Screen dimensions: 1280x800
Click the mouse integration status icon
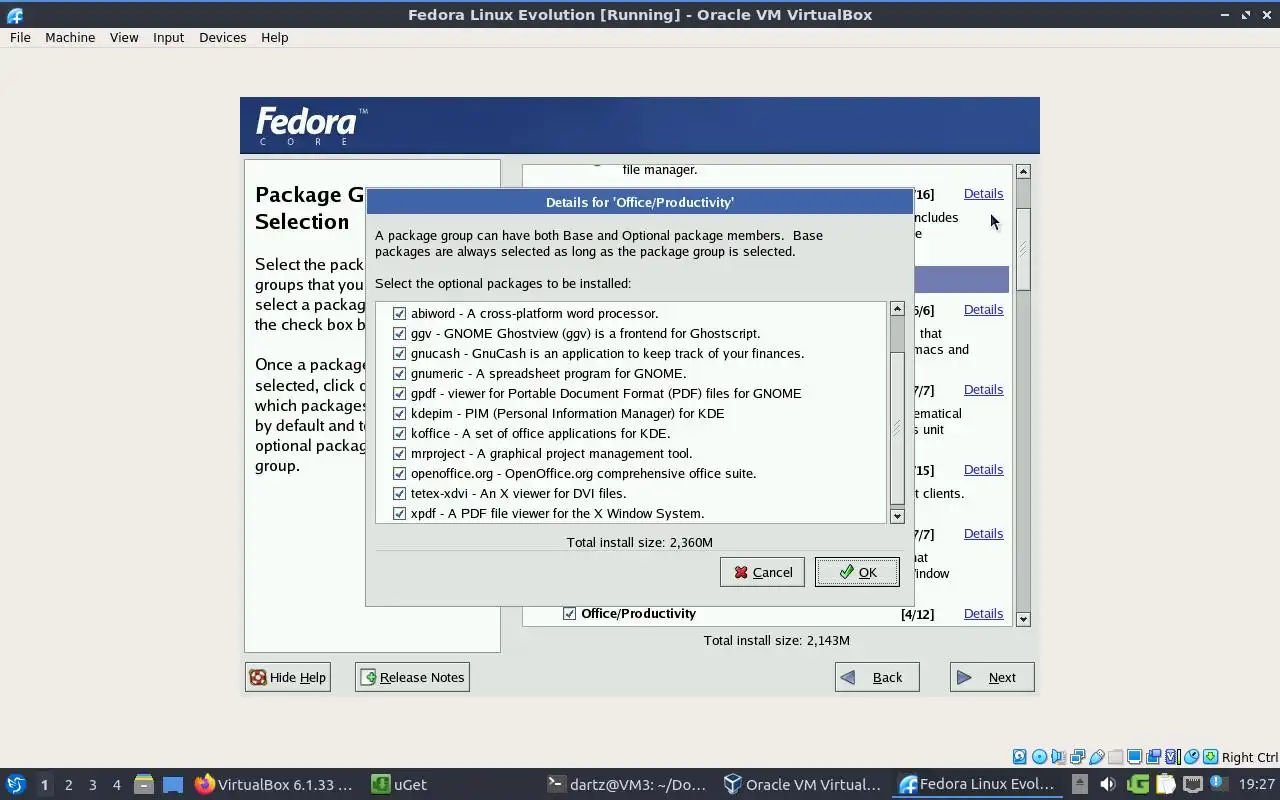[x=1192, y=757]
